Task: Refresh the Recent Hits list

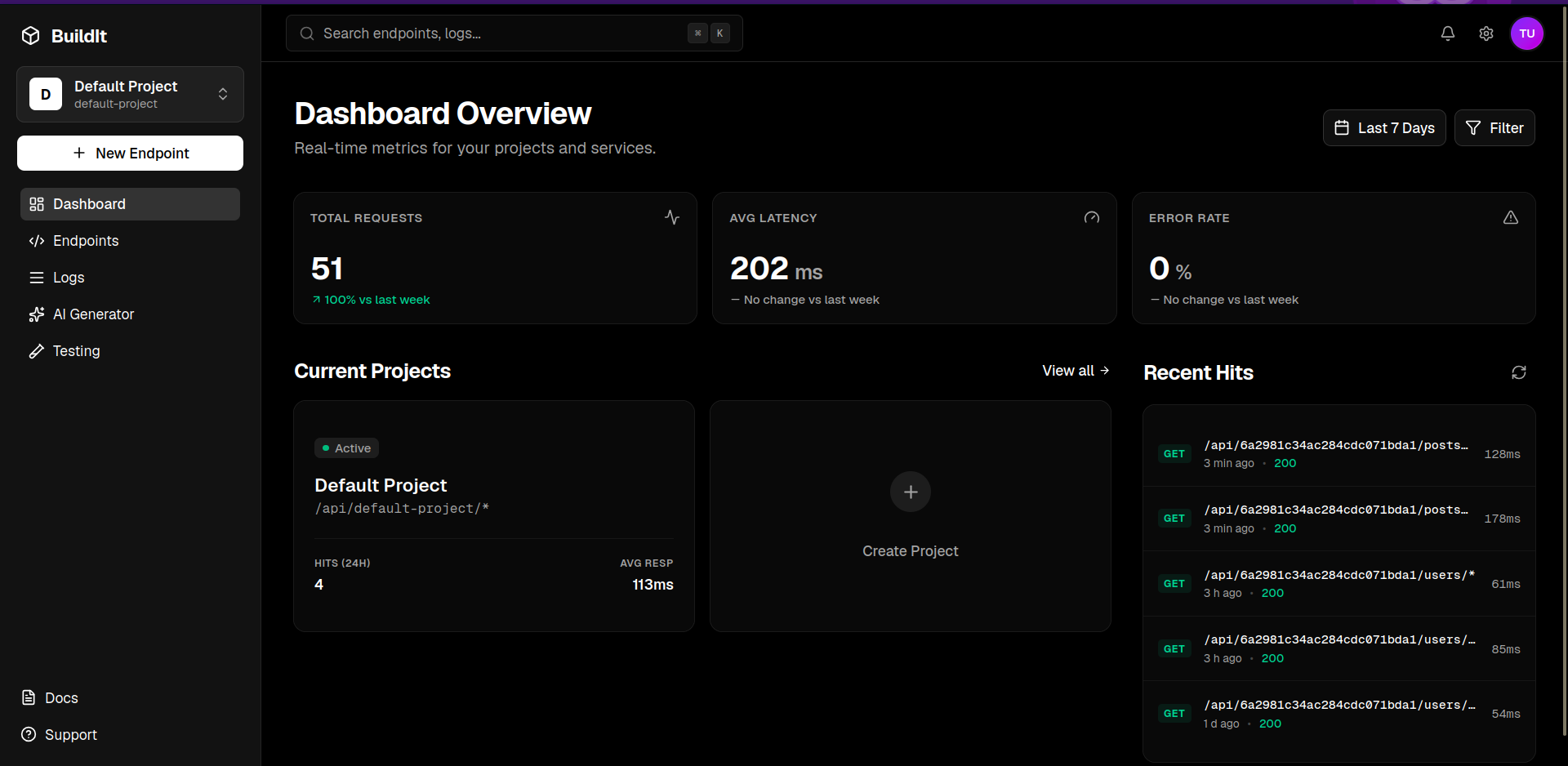Action: click(x=1519, y=372)
